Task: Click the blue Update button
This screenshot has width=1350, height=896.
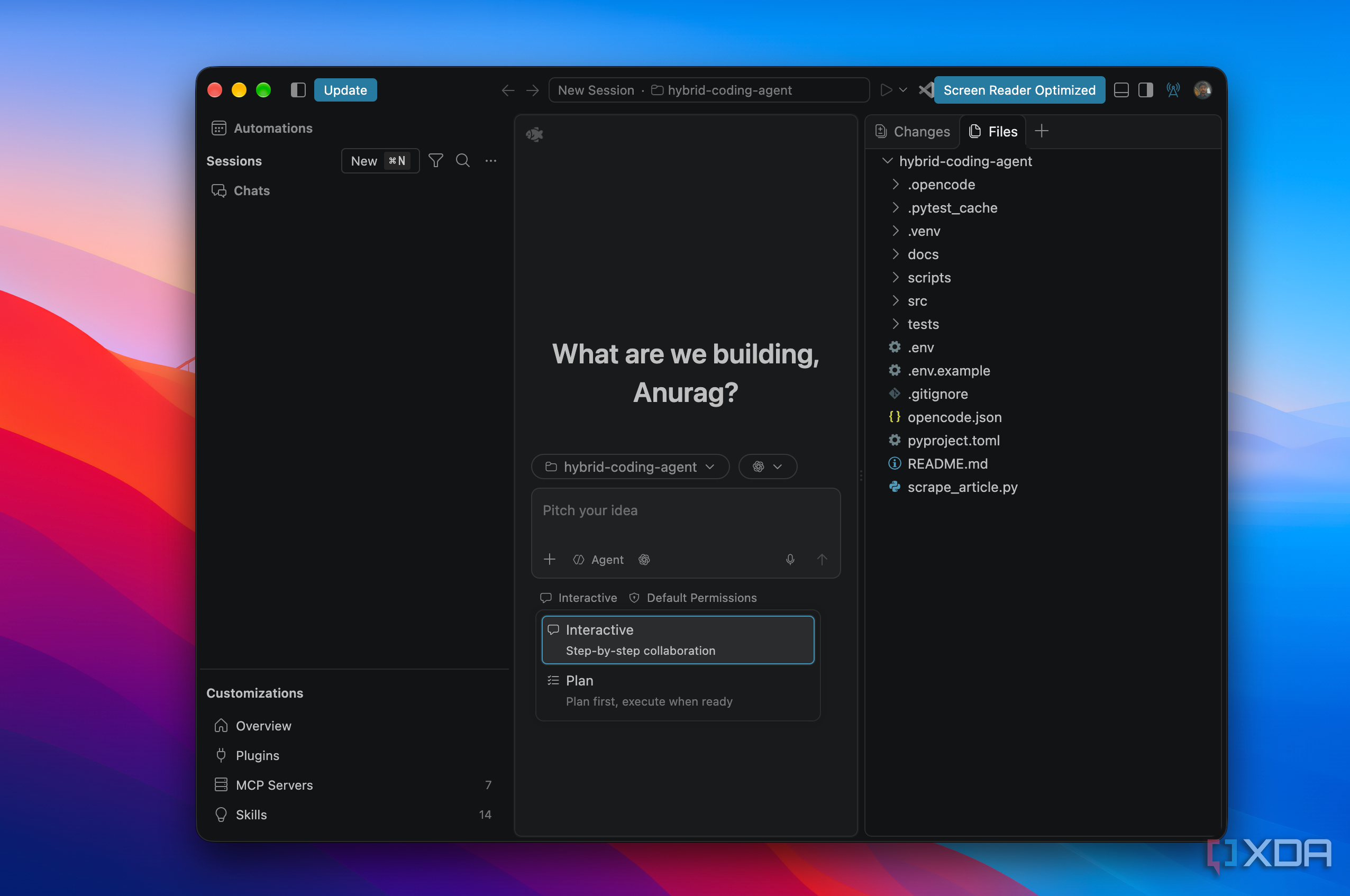Action: pyautogui.click(x=345, y=90)
